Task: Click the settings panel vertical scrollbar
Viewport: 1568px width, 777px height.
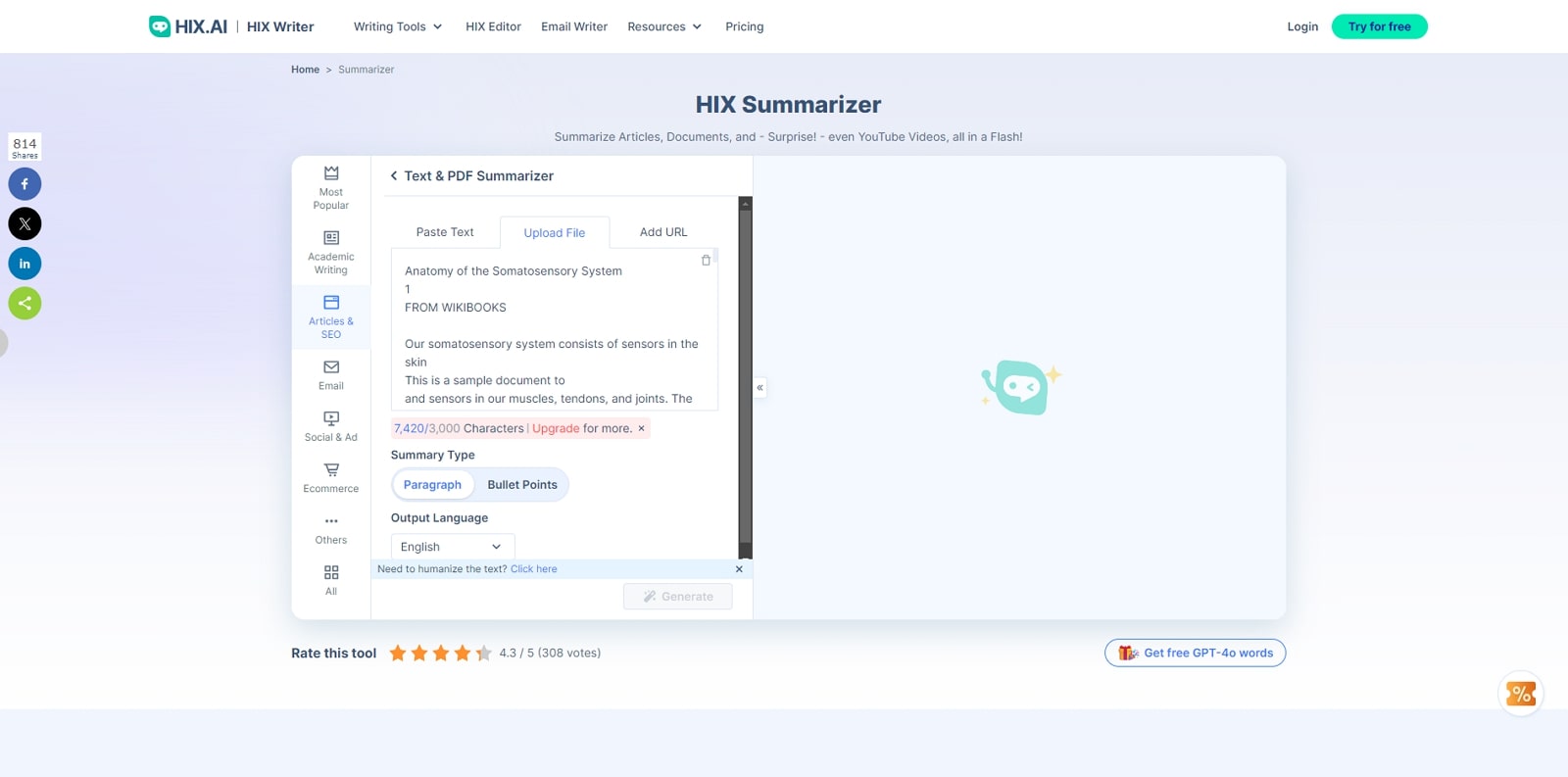Action: pyautogui.click(x=745, y=377)
